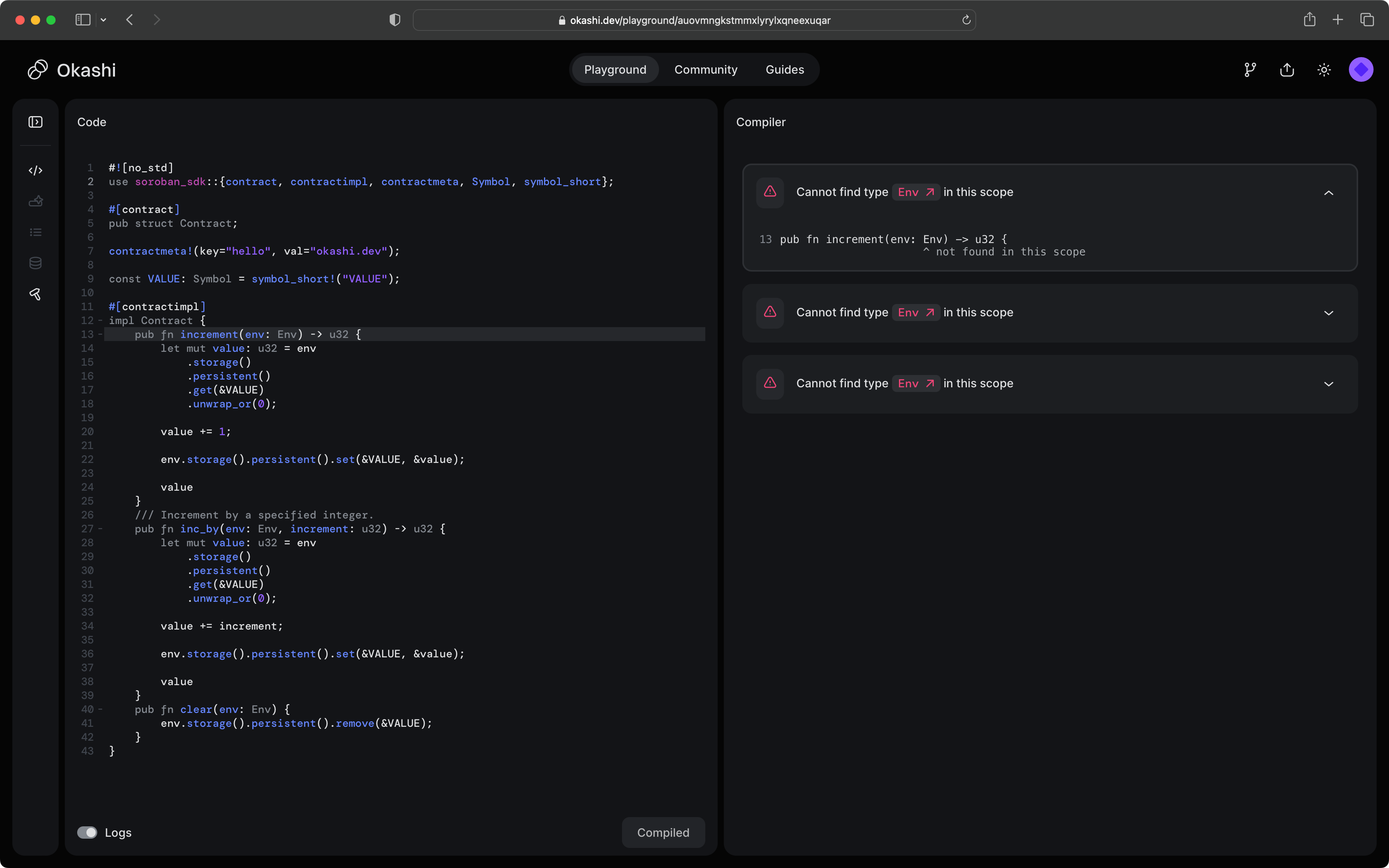Viewport: 1389px width, 868px height.
Task: Switch to the Community tab
Action: tap(705, 69)
